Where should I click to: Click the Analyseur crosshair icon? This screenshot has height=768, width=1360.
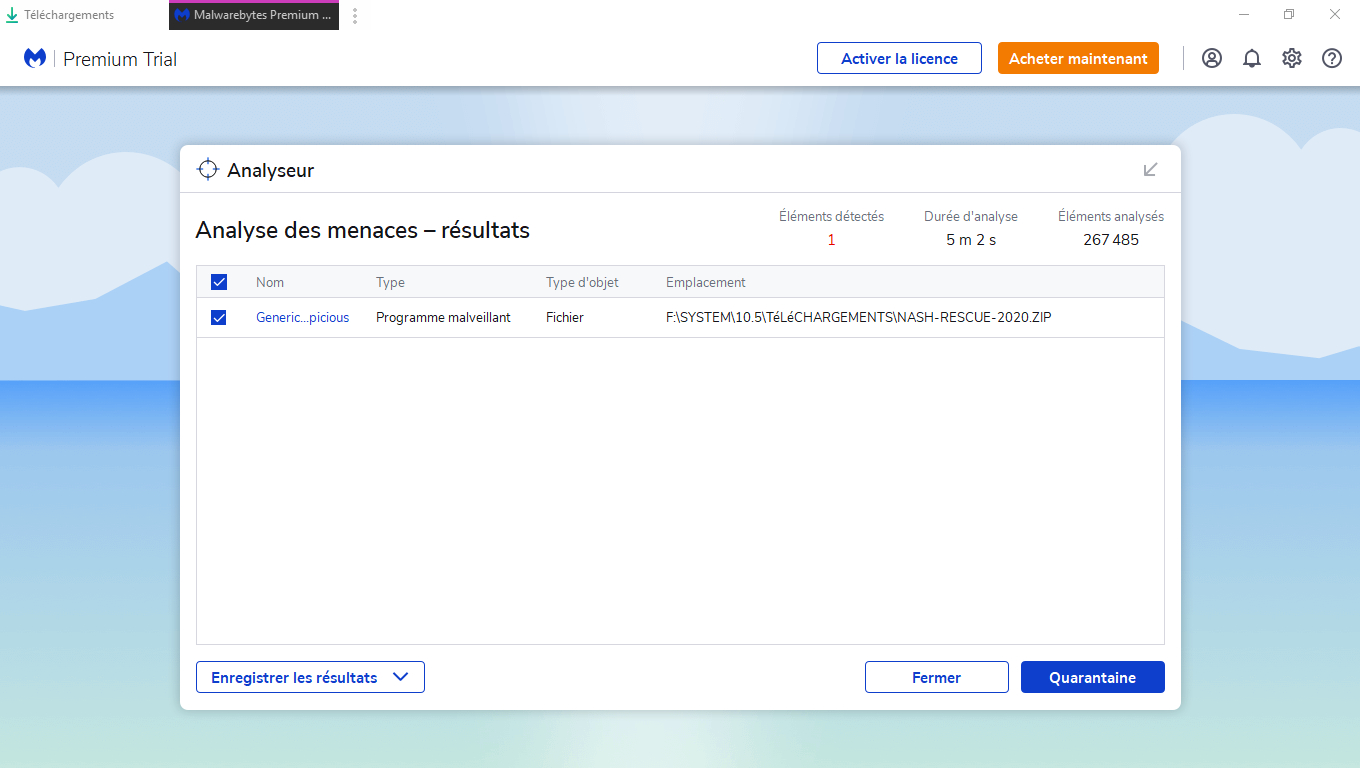point(208,169)
